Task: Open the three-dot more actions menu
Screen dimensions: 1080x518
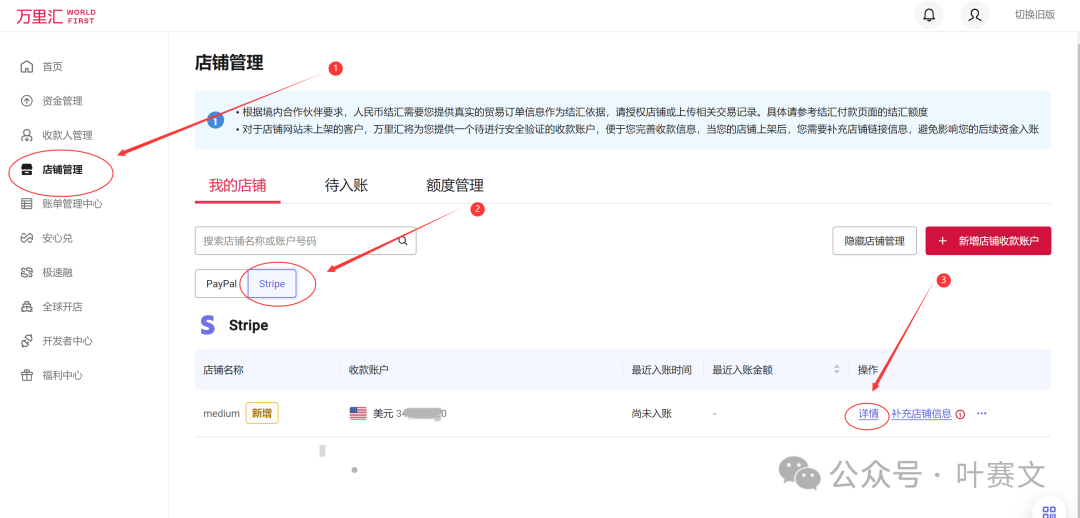Action: coord(981,414)
